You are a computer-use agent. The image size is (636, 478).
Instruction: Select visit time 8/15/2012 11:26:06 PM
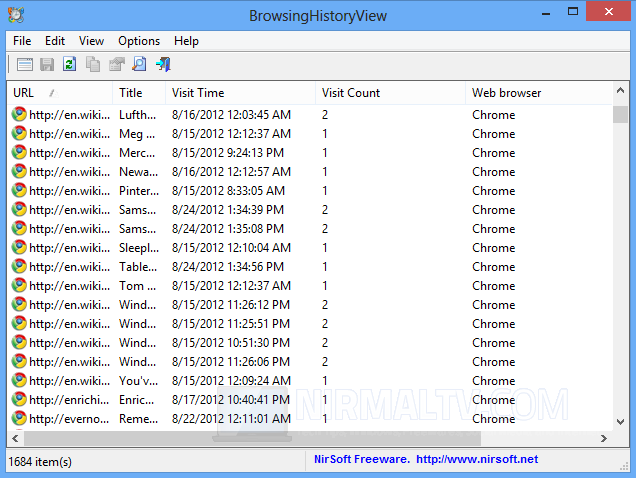[x=231, y=362]
